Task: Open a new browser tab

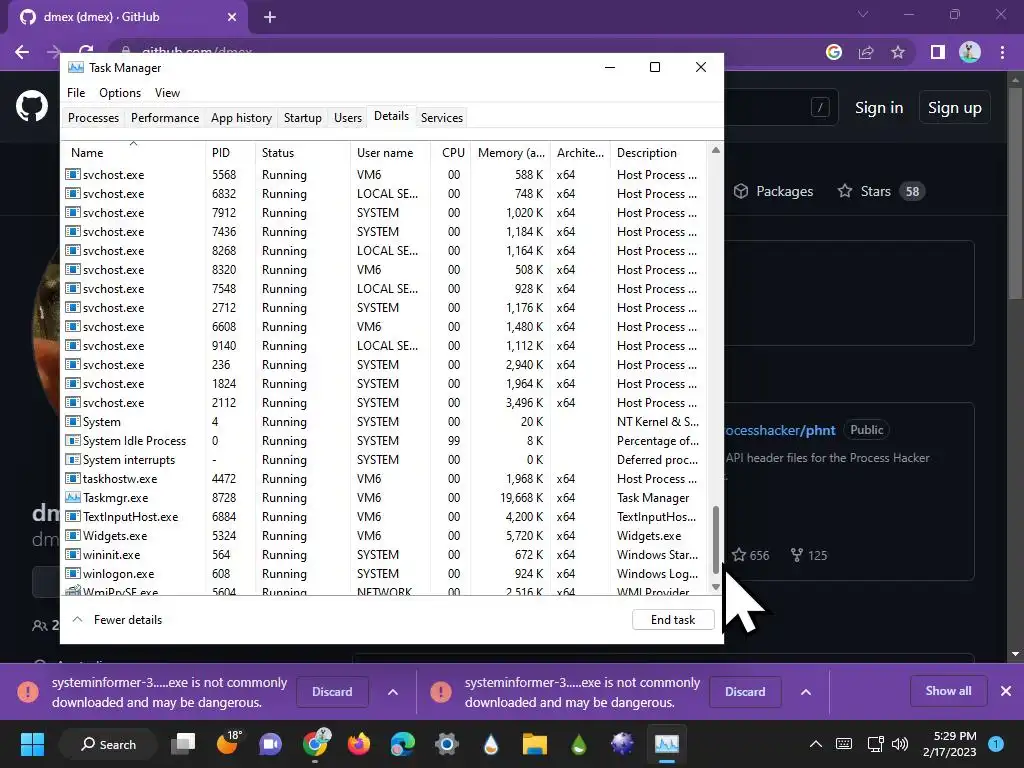Action: 270,18
